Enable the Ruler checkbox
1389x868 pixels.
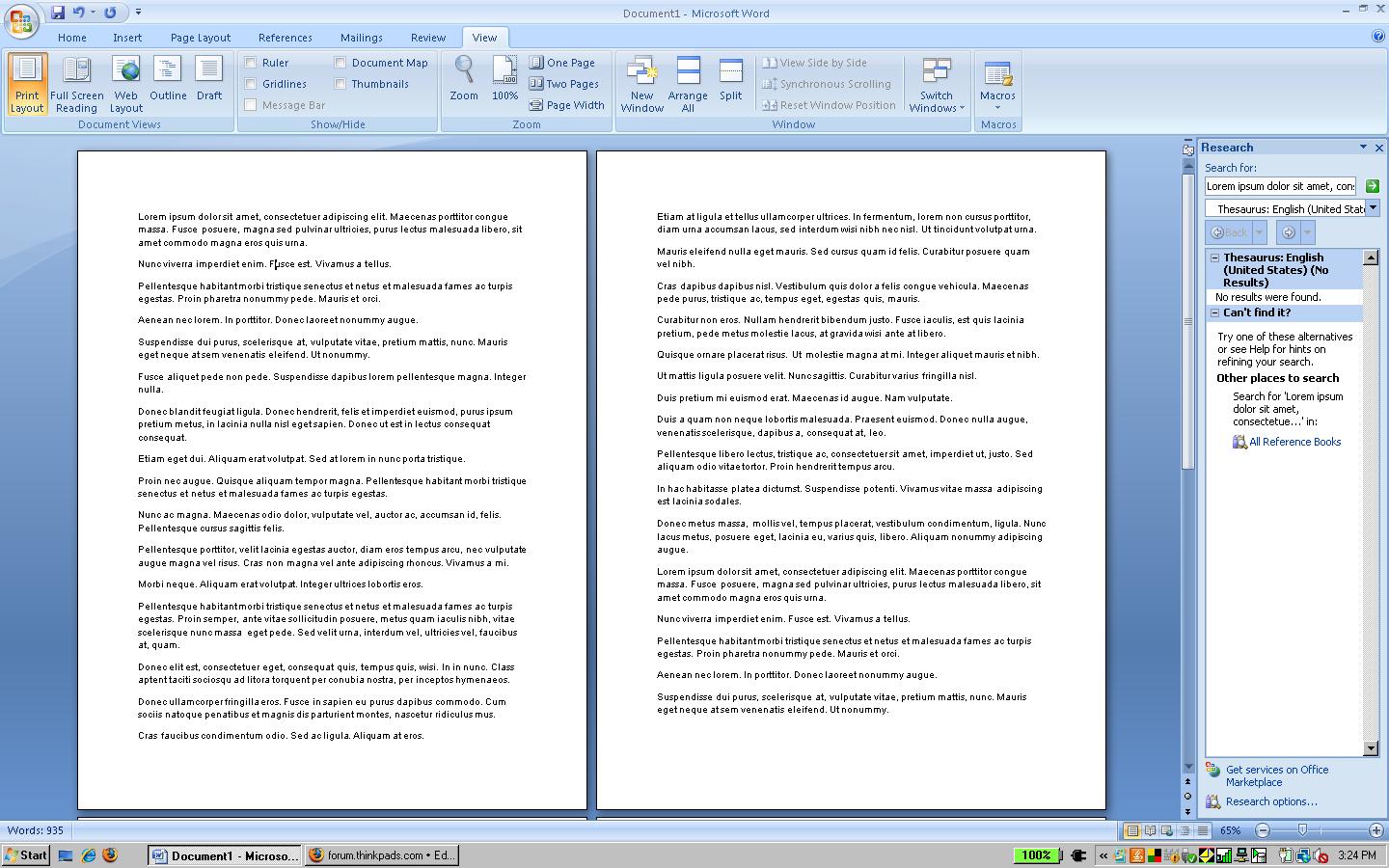pos(251,63)
